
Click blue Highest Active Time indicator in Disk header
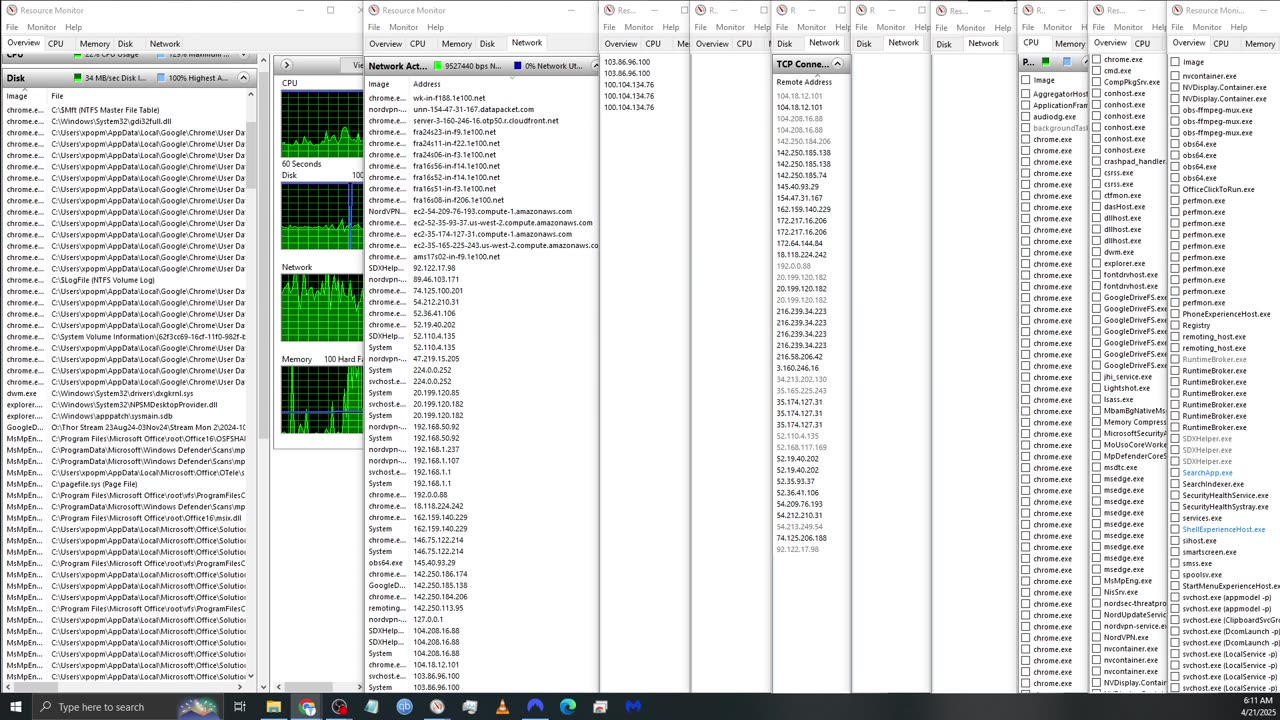point(161,78)
